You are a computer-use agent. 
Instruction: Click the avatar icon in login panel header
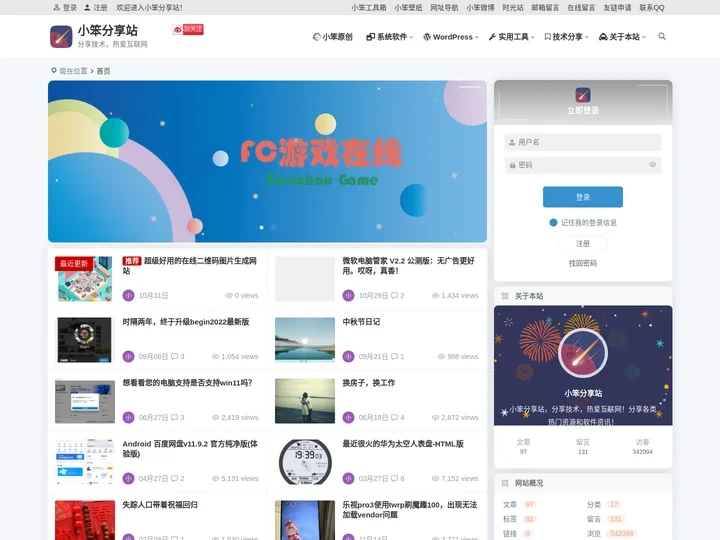[583, 95]
